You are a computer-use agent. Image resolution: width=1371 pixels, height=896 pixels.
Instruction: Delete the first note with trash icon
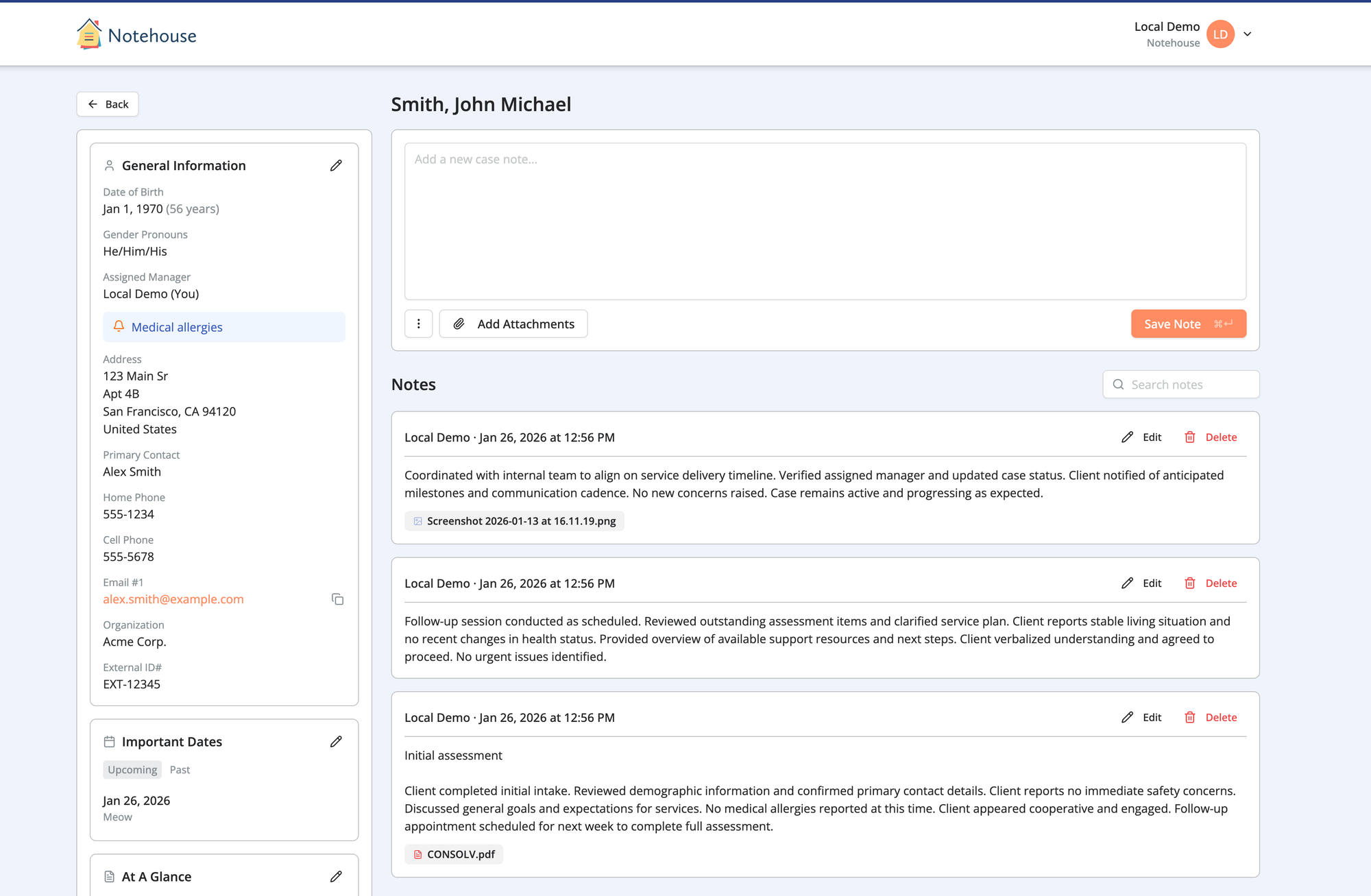click(x=1211, y=437)
